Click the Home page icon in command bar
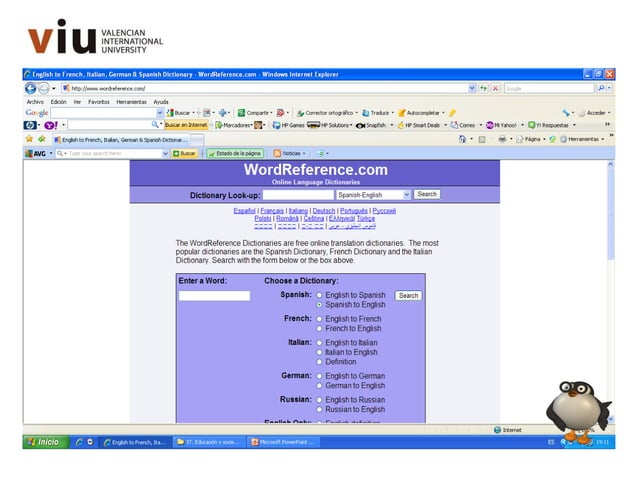The width and height of the screenshot is (638, 478). (x=462, y=139)
